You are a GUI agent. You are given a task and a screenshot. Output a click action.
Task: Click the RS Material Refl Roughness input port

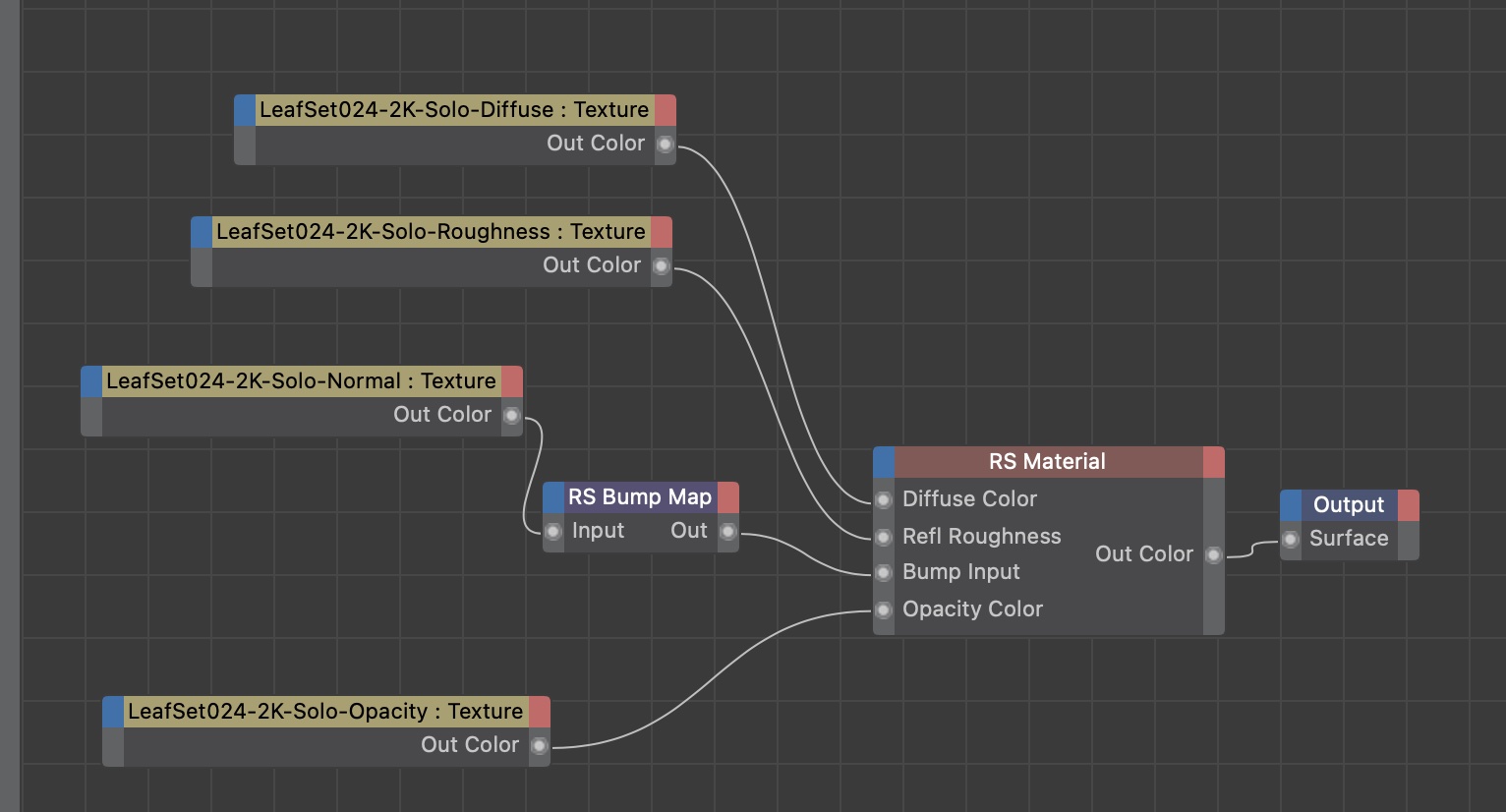884,537
